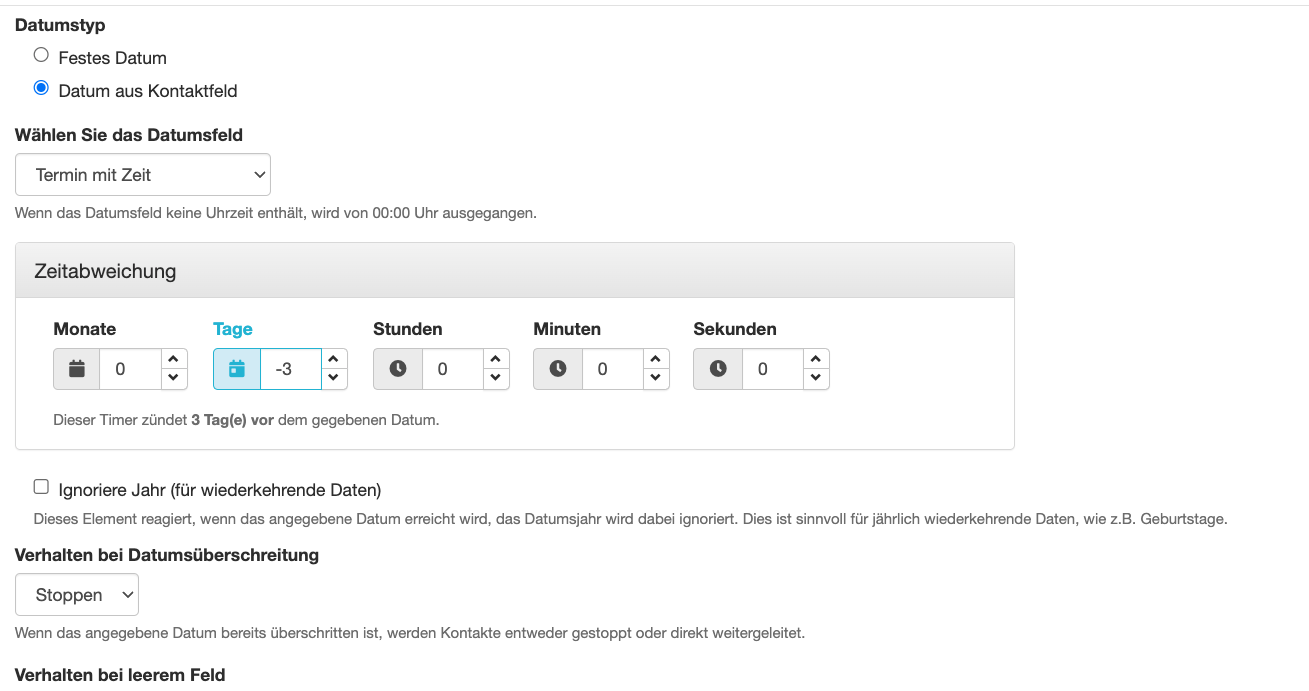Open the Termin mit Zeit dropdown
The image size is (1309, 691).
tap(142, 174)
